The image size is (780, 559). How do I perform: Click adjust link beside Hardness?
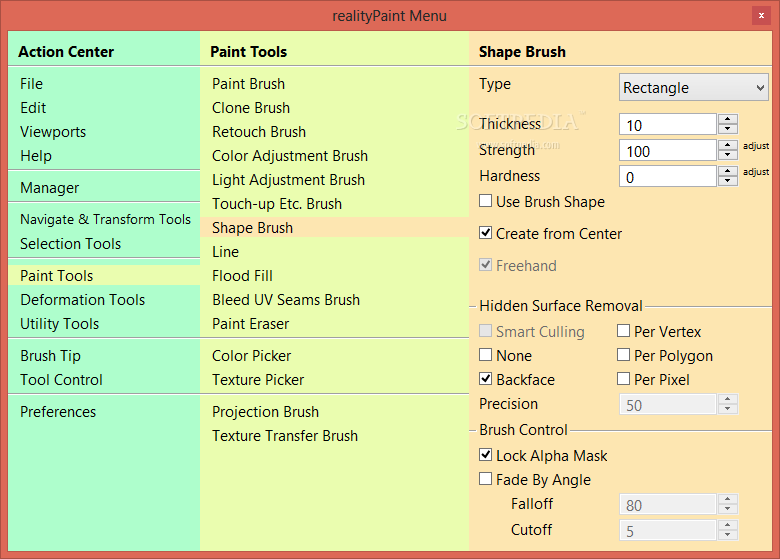(x=756, y=172)
